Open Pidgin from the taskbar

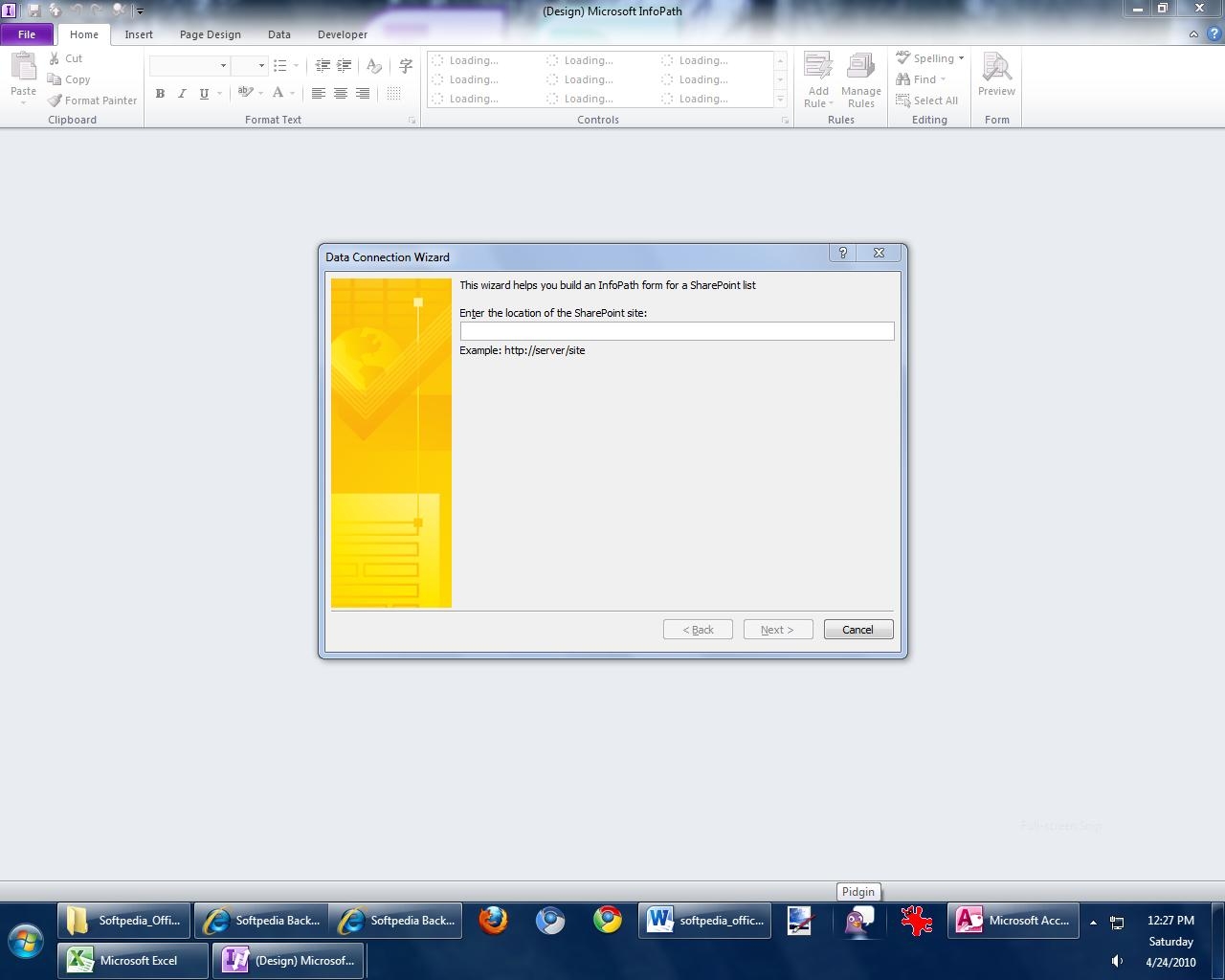tap(858, 921)
